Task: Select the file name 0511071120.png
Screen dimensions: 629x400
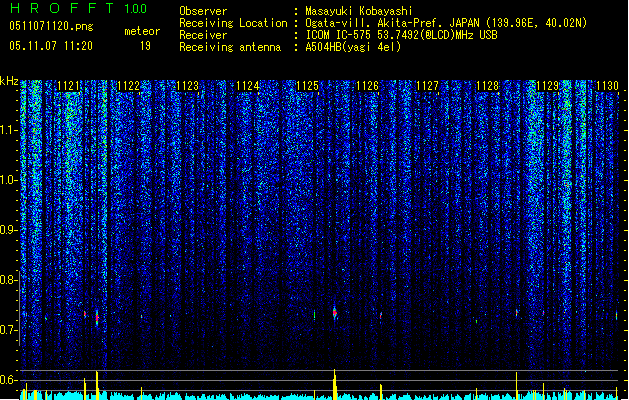Action: click(51, 26)
